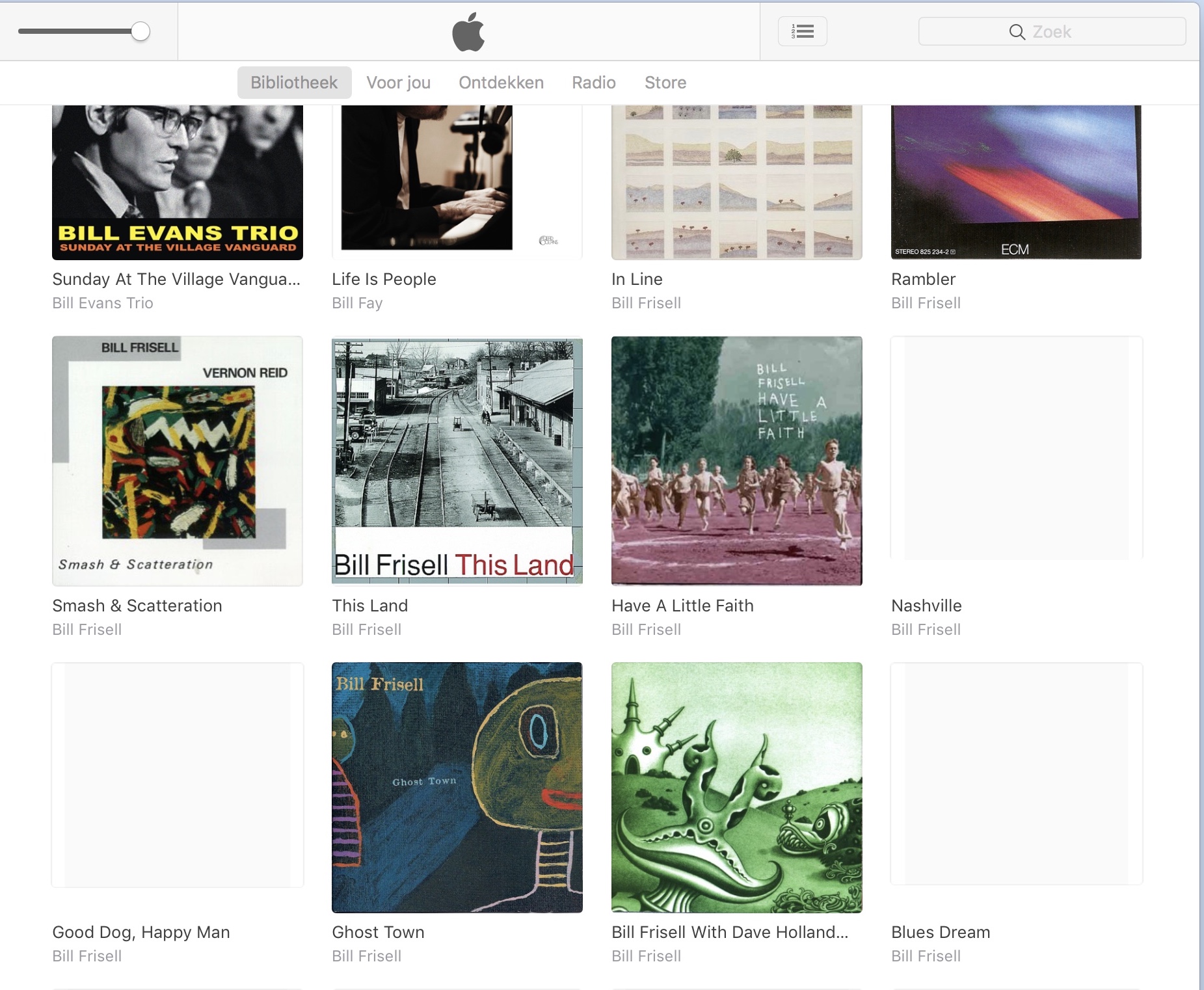Click the Bill Evans Trio artist name
Screen dimensions: 1204x990
pyautogui.click(x=103, y=303)
